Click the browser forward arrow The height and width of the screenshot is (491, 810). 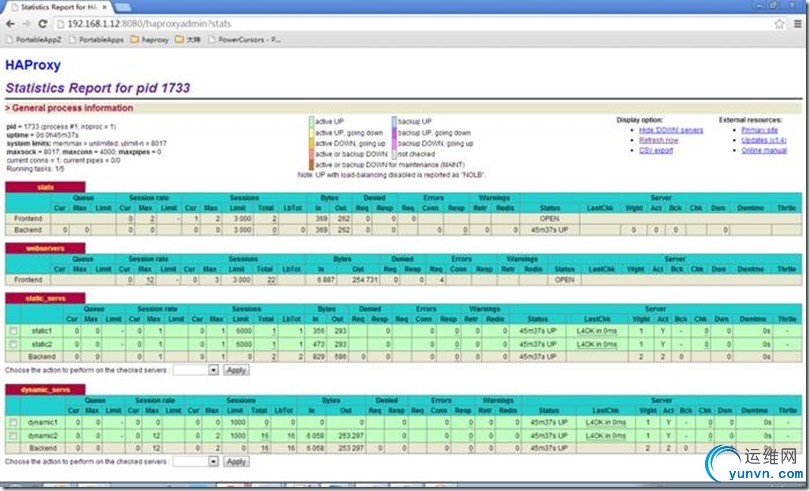pos(27,23)
